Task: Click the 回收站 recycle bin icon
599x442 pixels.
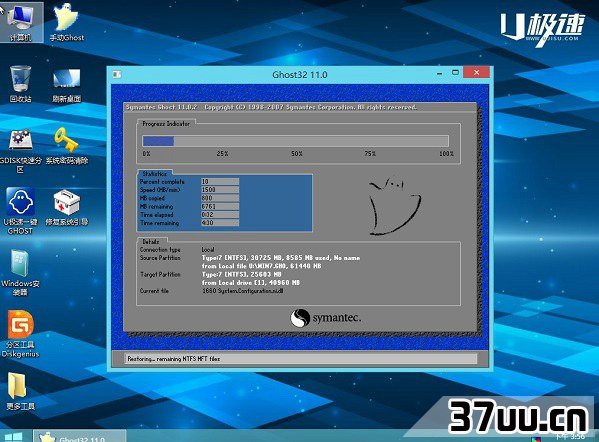Action: 21,83
